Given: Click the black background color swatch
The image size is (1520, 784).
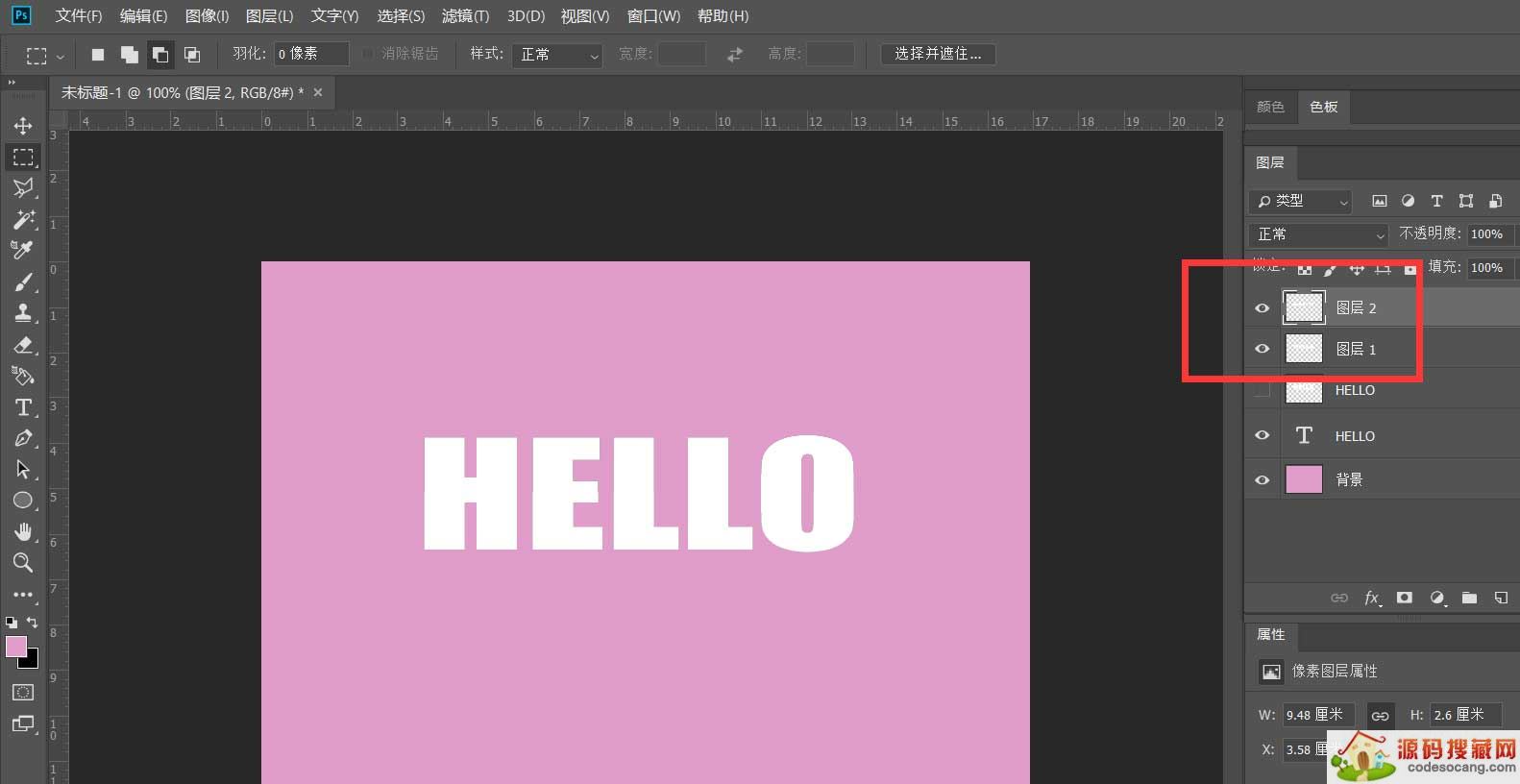Looking at the screenshot, I should (x=31, y=661).
